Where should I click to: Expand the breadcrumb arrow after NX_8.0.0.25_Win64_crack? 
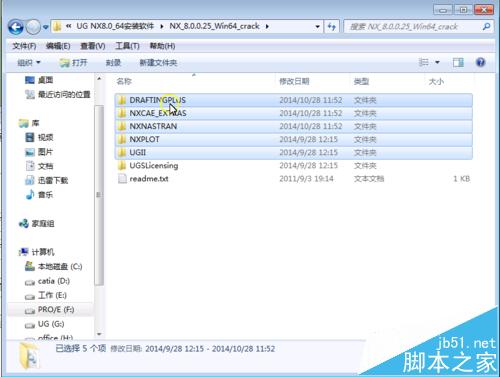click(x=267, y=26)
